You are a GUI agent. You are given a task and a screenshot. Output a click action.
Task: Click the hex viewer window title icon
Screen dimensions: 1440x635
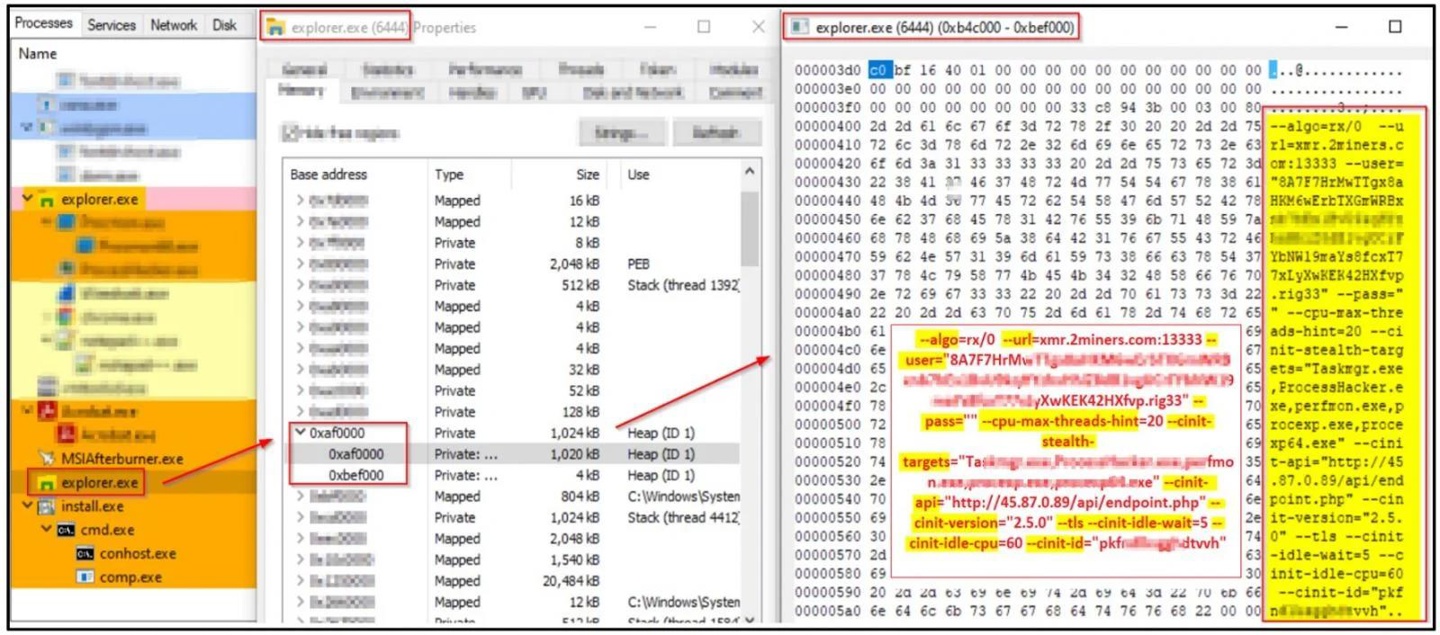[798, 27]
